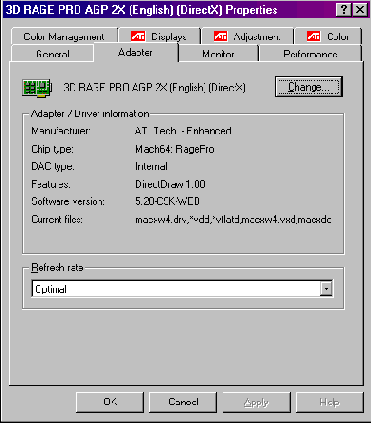Viewport: 371px width, 423px height.
Task: Click the Manufacturer value ATI Tech - Enhanced
Action: click(183, 131)
